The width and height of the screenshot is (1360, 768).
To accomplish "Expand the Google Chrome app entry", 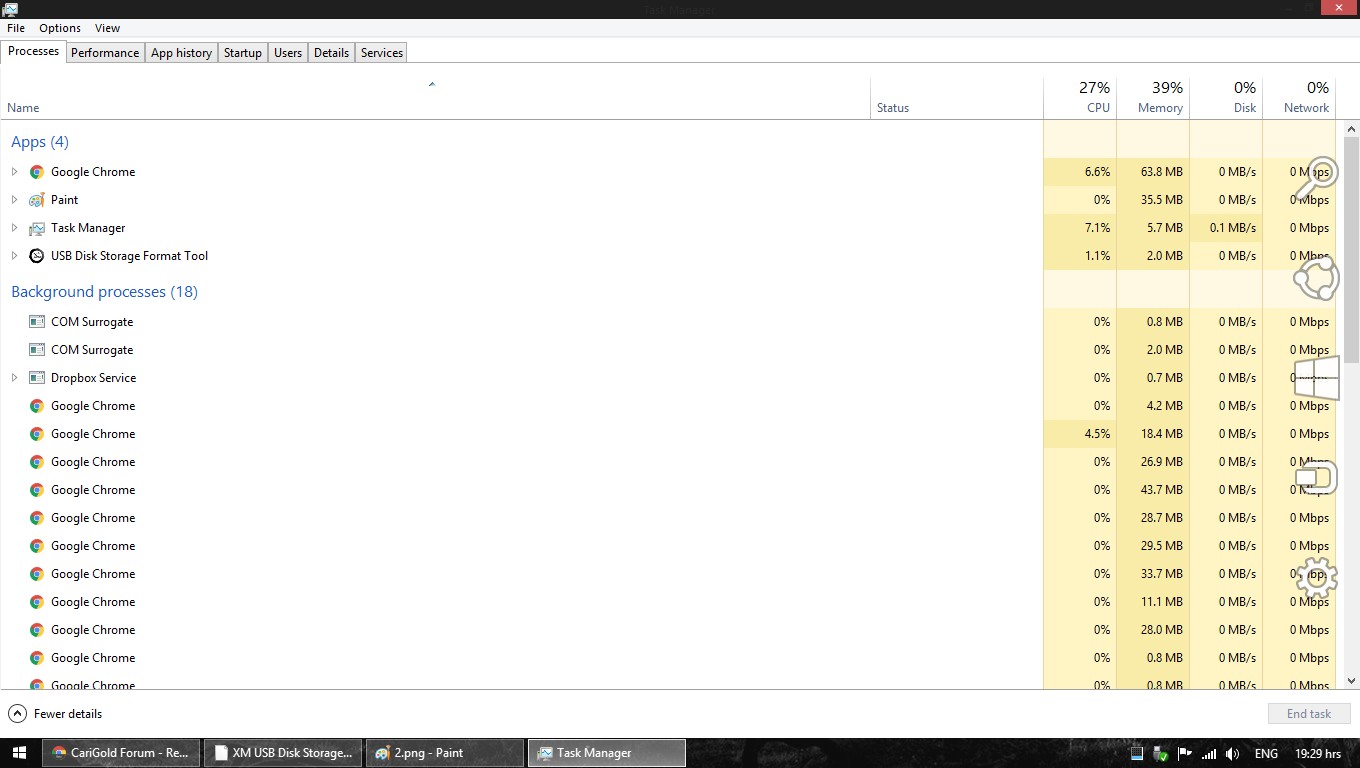I will point(14,172).
